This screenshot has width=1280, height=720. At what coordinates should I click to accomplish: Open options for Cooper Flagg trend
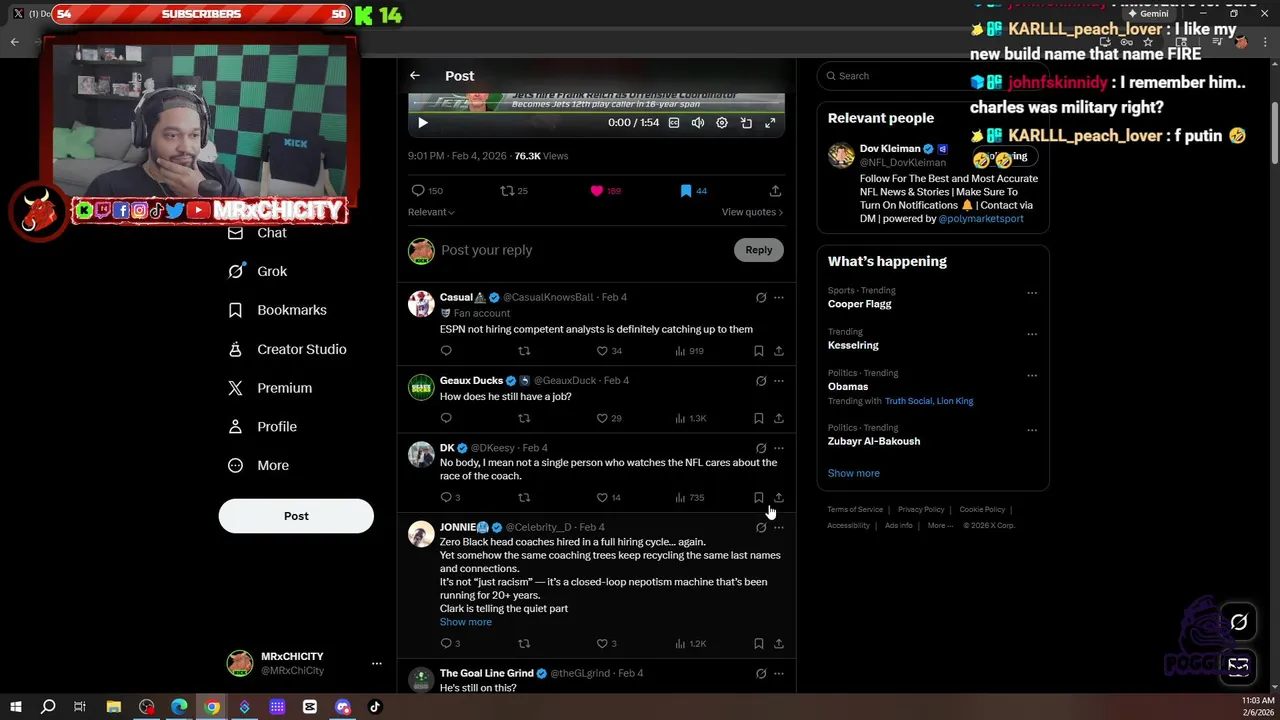click(1032, 293)
